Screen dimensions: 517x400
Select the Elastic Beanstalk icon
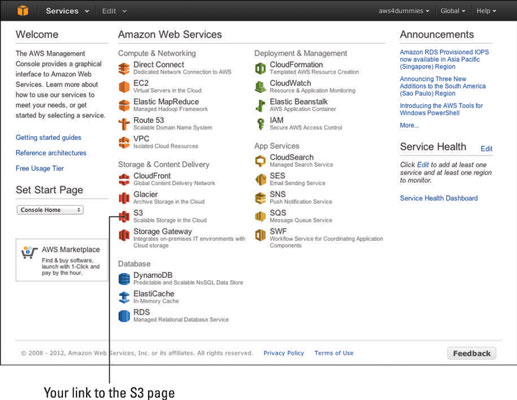pyautogui.click(x=260, y=105)
